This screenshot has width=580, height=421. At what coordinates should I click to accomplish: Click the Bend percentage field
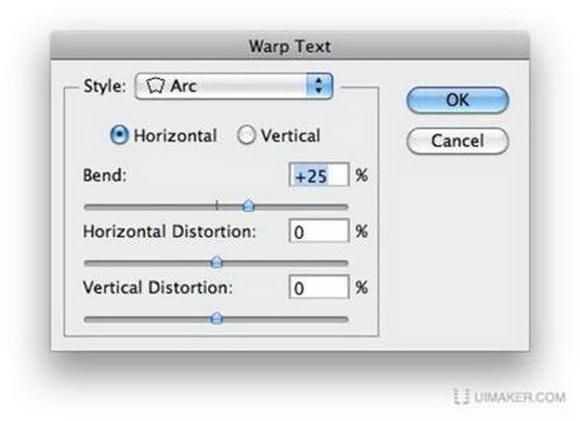click(x=319, y=175)
